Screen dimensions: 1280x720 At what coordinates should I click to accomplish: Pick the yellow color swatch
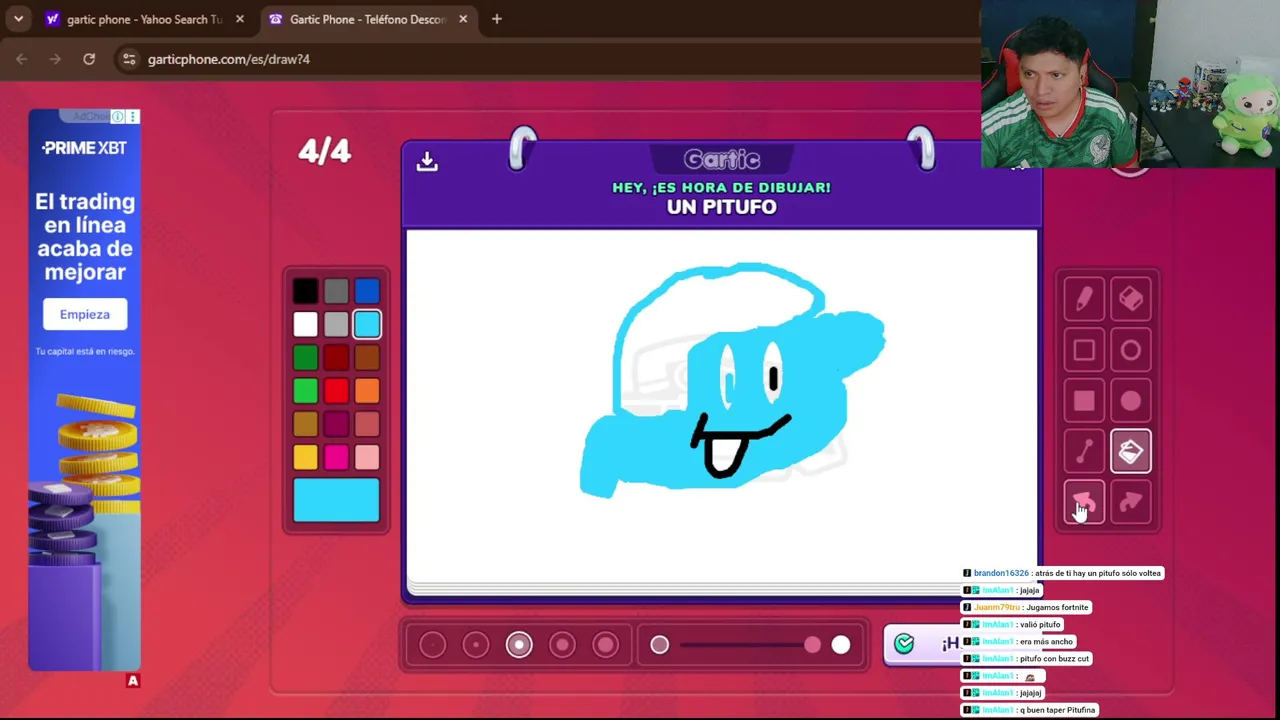(306, 457)
